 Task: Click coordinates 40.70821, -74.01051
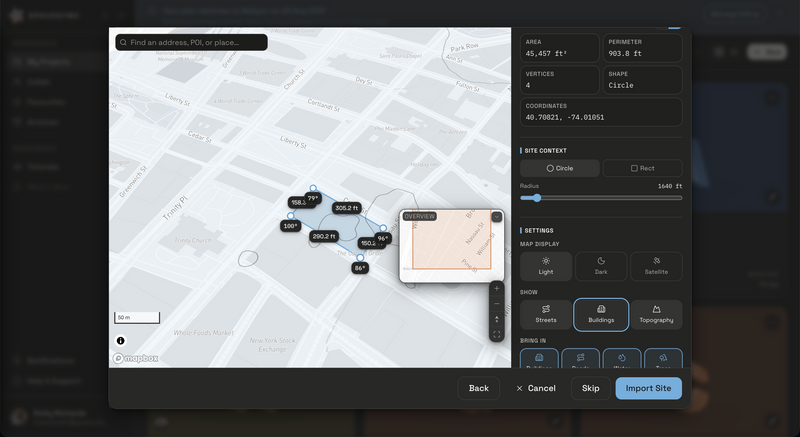tap(565, 117)
